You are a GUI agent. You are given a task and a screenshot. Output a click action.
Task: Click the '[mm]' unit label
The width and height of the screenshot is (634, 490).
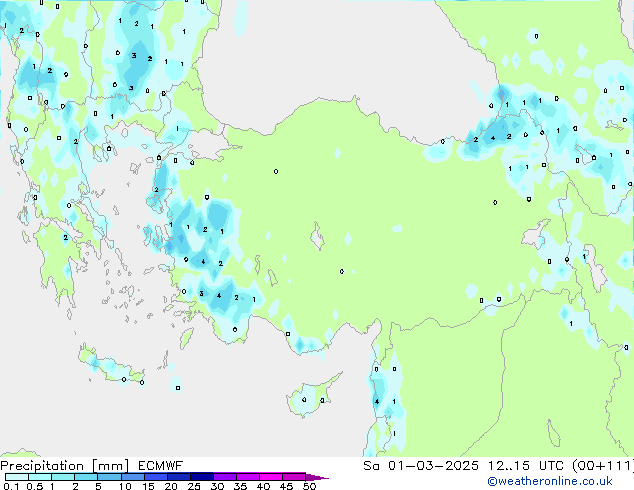(x=110, y=466)
